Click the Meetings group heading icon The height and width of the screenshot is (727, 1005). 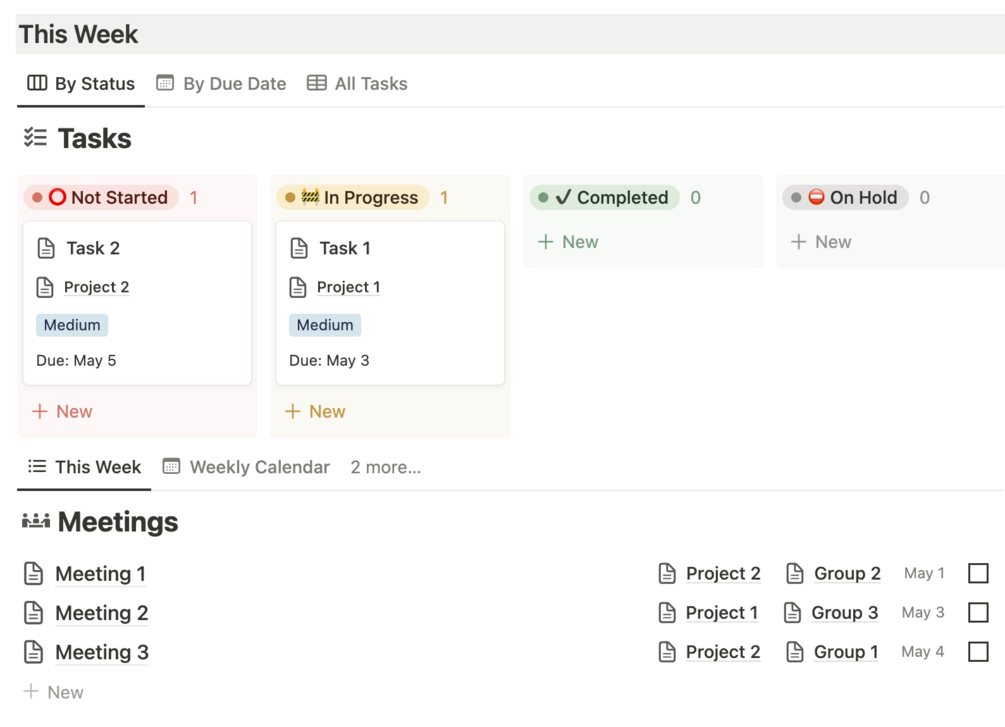pyautogui.click(x=36, y=521)
